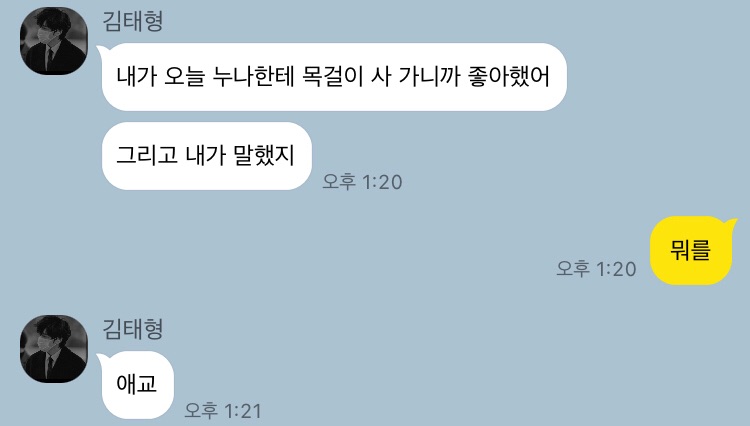This screenshot has width=750, height=426.
Task: Open 김태형's profile picture beside 애교 message
Action: (x=54, y=349)
